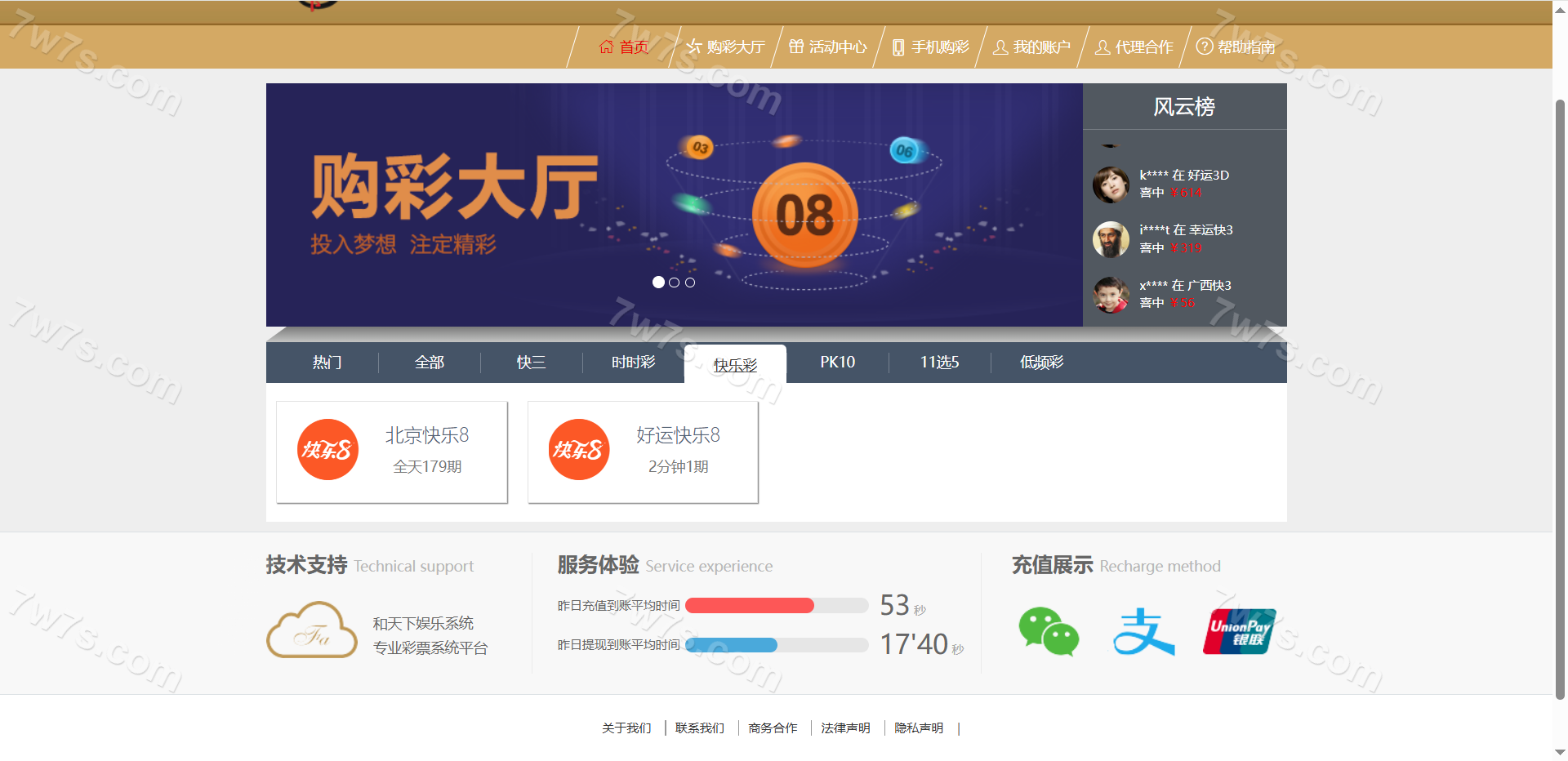Open the 隐私声明 footer link
The height and width of the screenshot is (761, 1568).
tap(919, 728)
